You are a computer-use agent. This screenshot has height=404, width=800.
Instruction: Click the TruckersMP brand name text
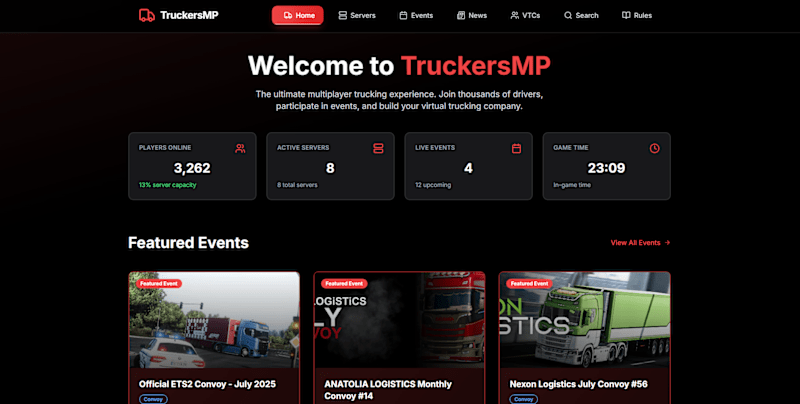coord(189,15)
